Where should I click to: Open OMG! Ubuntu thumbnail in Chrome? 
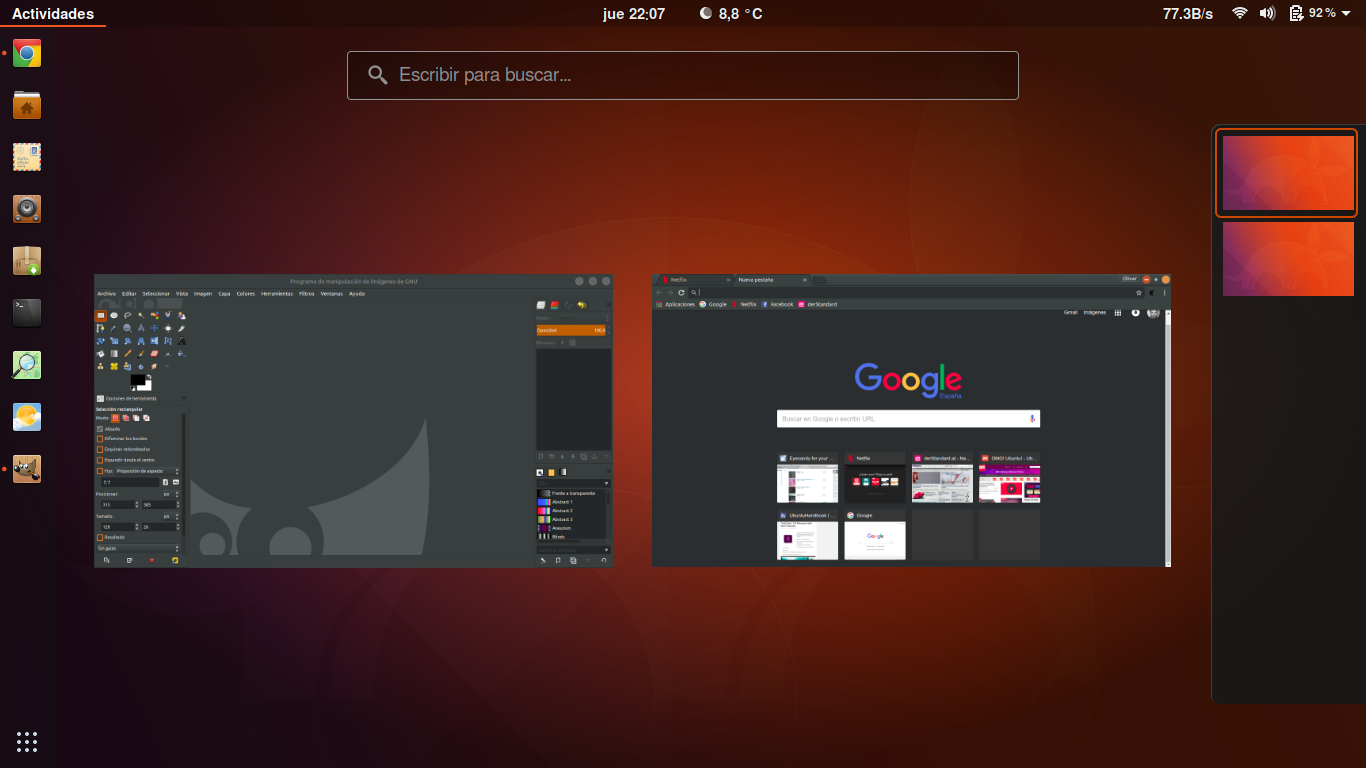coord(1009,478)
